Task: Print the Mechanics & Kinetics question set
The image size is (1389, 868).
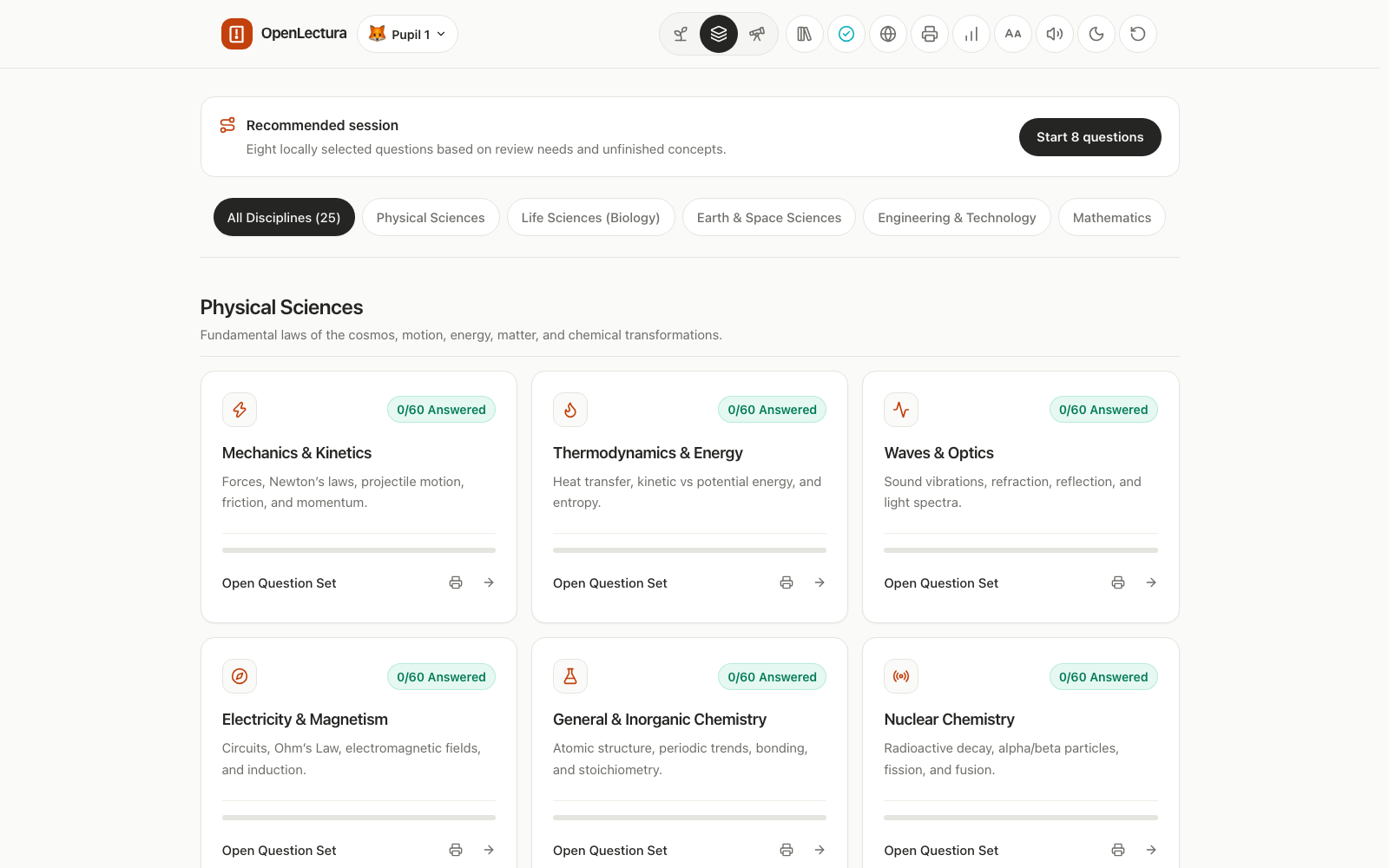Action: pyautogui.click(x=456, y=583)
